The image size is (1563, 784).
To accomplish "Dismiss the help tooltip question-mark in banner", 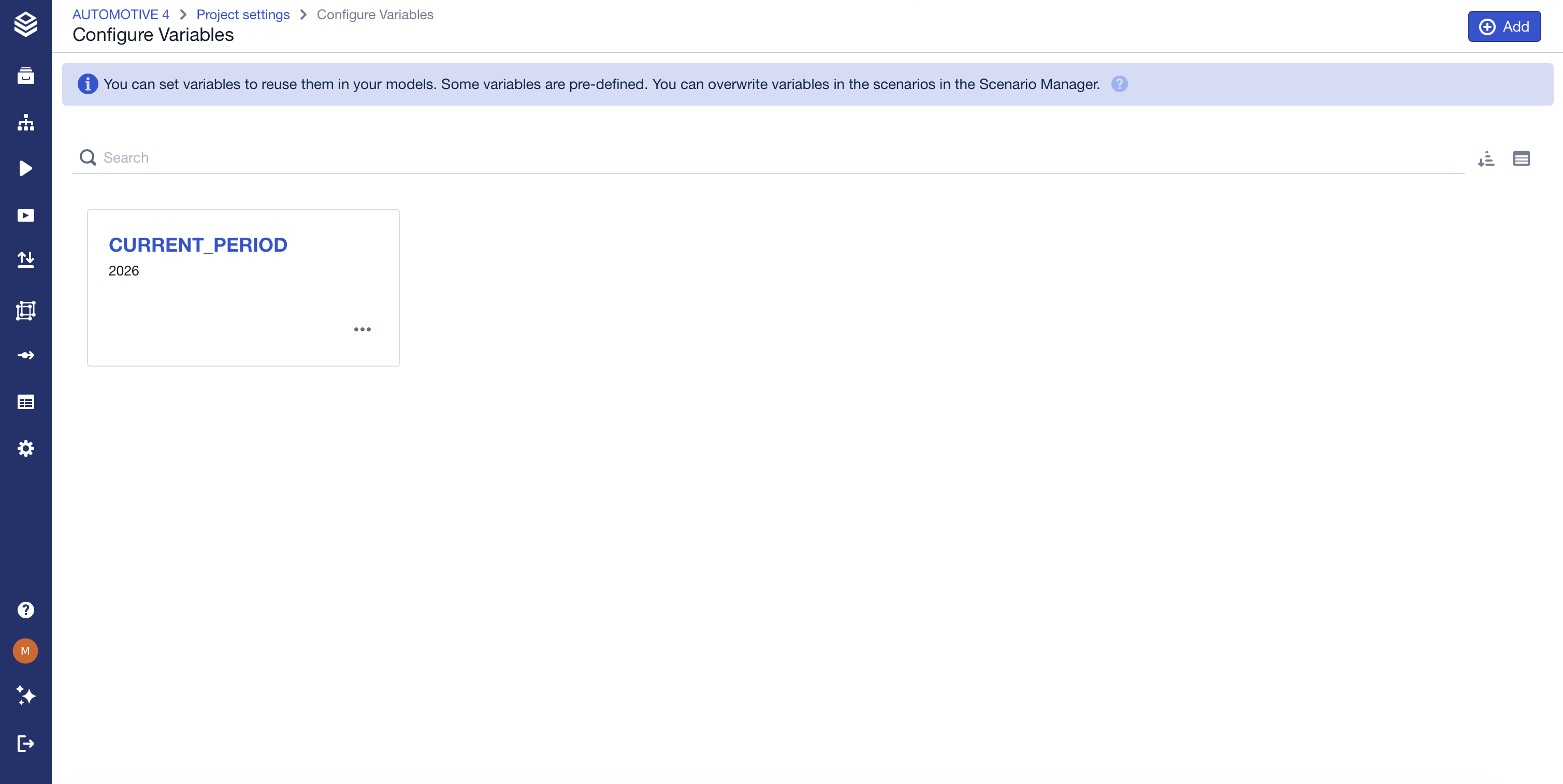I will pos(1120,84).
